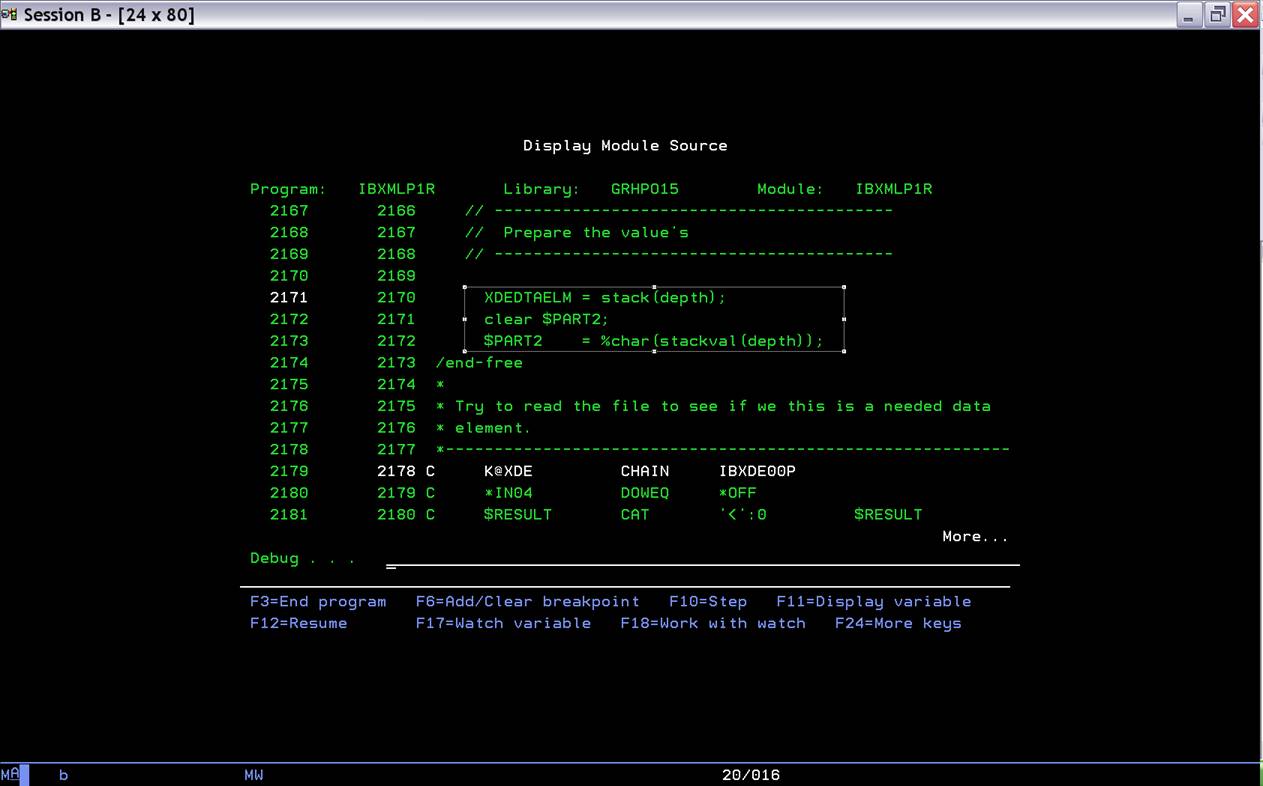Screen dimensions: 1263x786
Task: Click the Program name IBXMLP1R
Action: 397,189
